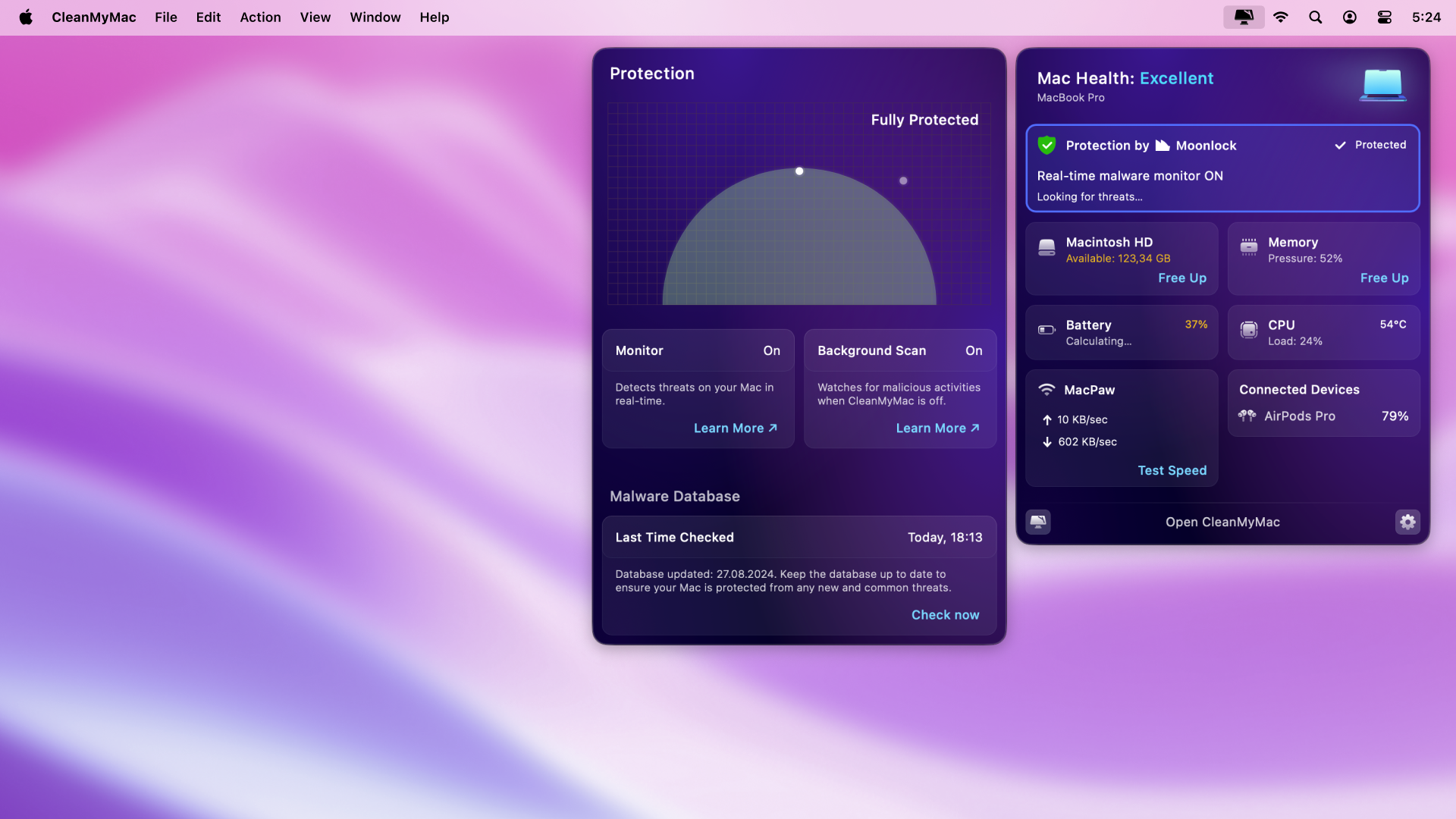Click the menu bar clock 5:24
The width and height of the screenshot is (1456, 819).
(1426, 17)
